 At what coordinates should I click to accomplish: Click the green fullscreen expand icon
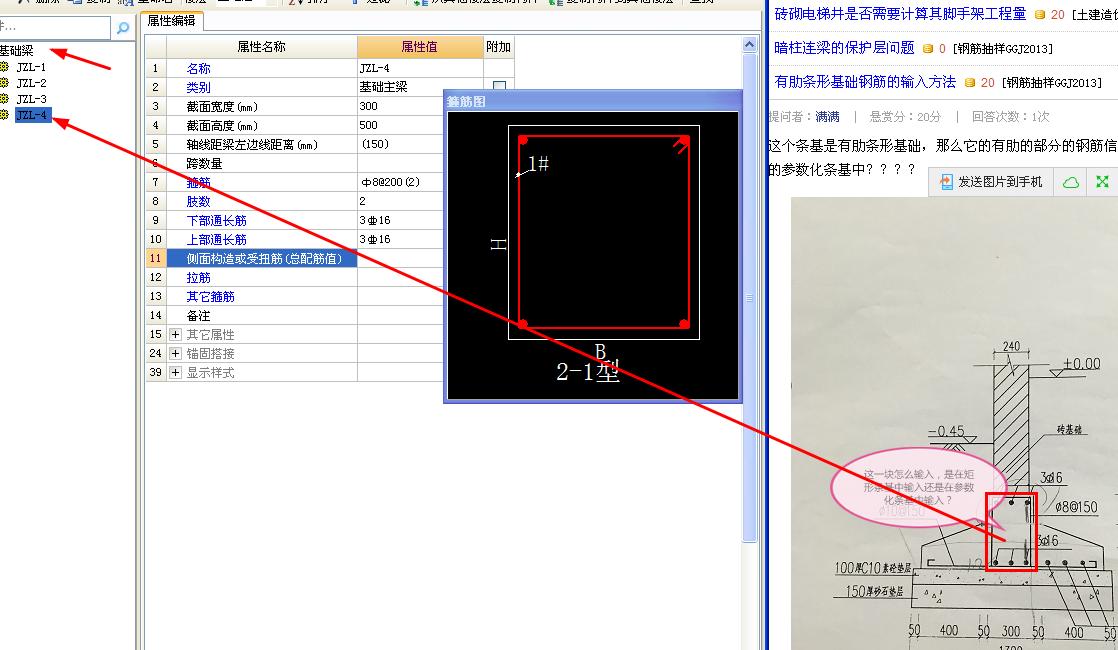click(x=1102, y=182)
